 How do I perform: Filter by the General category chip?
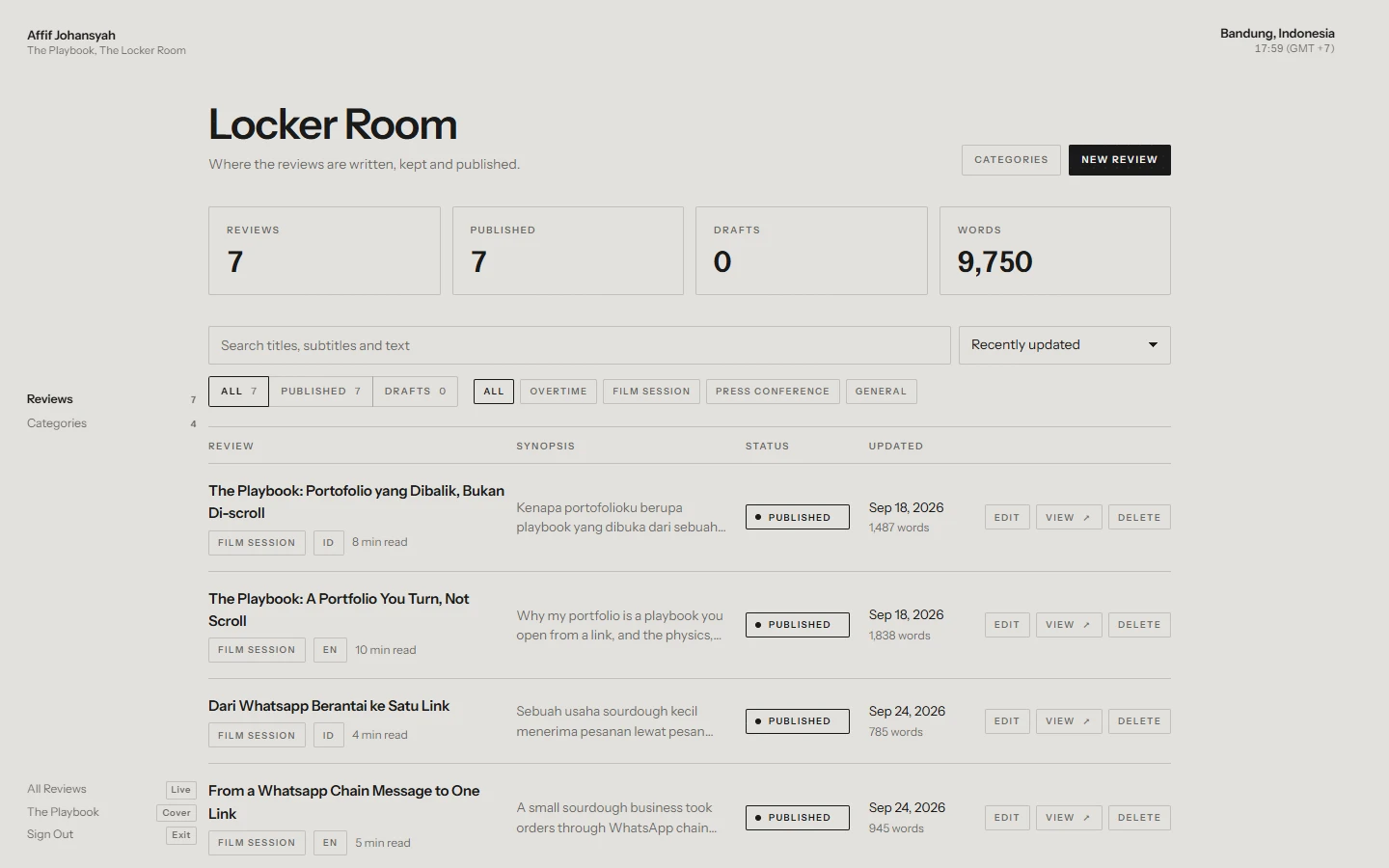point(881,392)
